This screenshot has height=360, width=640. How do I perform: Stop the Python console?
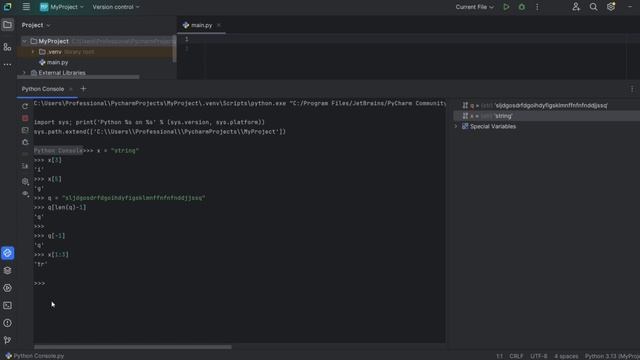click(x=25, y=118)
